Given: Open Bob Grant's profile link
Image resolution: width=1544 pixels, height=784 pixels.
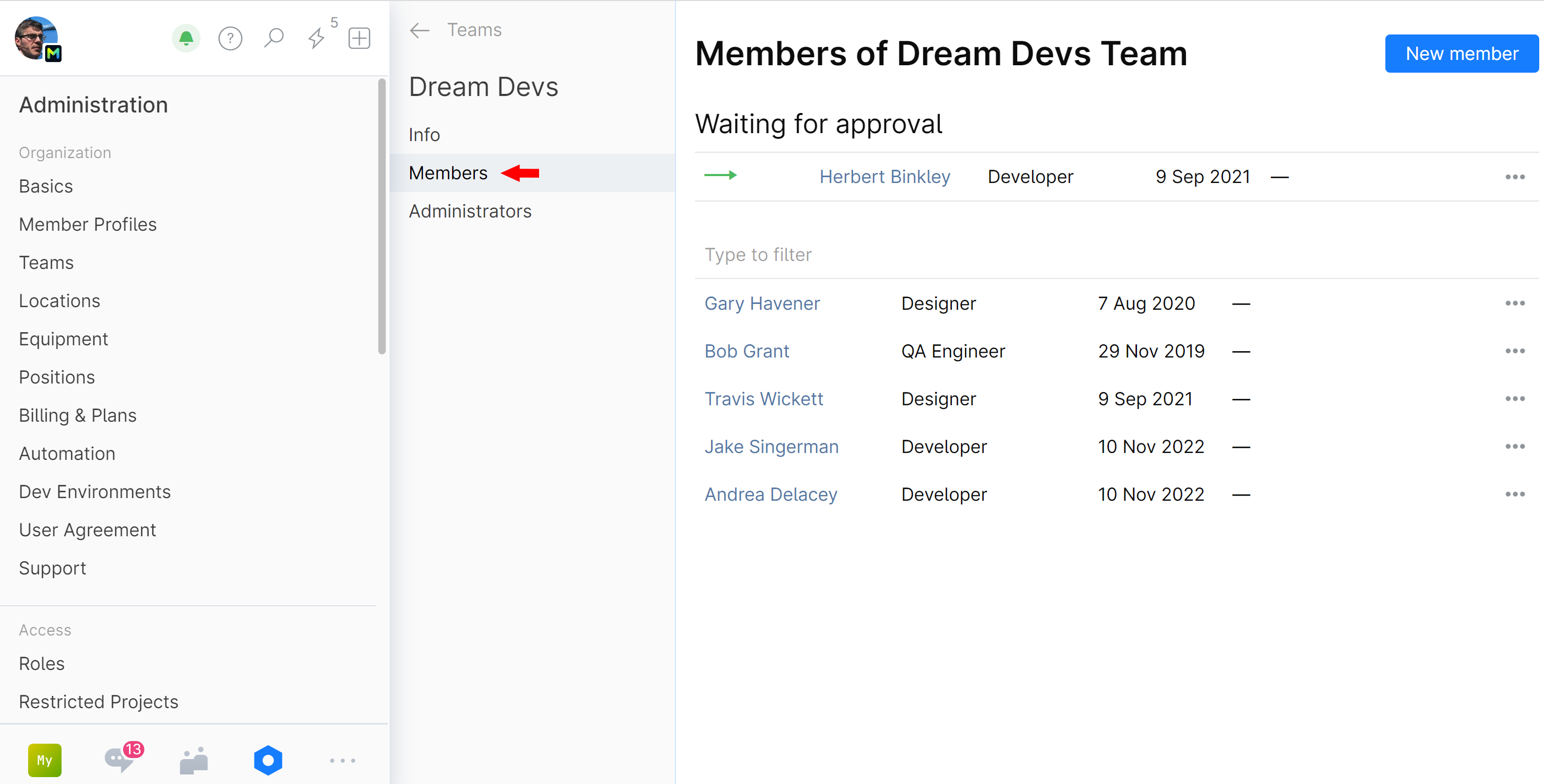Looking at the screenshot, I should click(747, 351).
